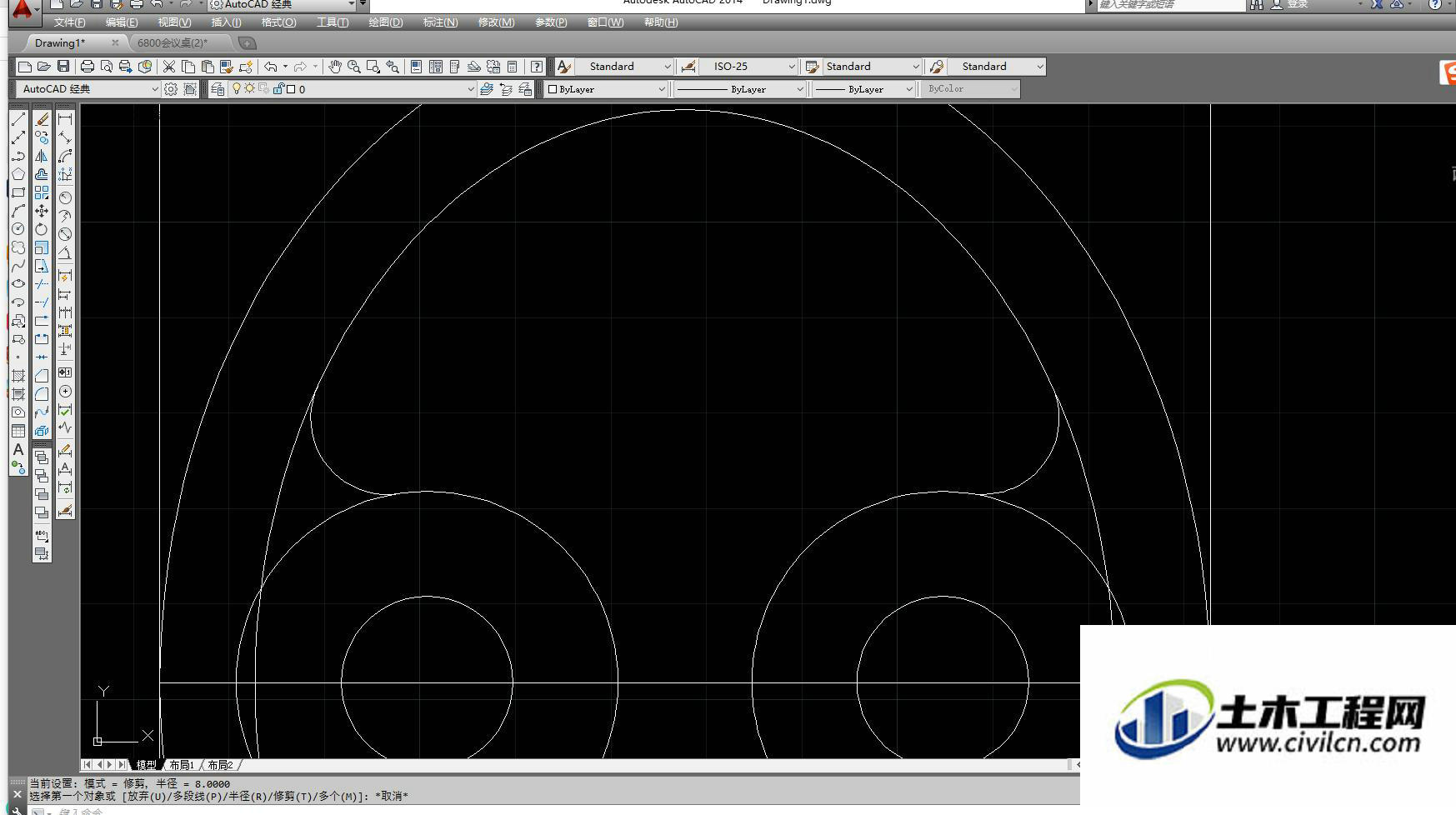
Task: Open the 帮助(H) menu
Action: click(x=661, y=22)
